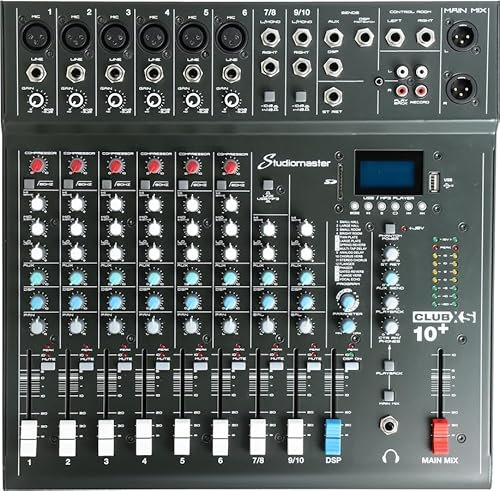Click the DSP send knob on channel 2
This screenshot has height=491, width=500.
tap(77, 302)
